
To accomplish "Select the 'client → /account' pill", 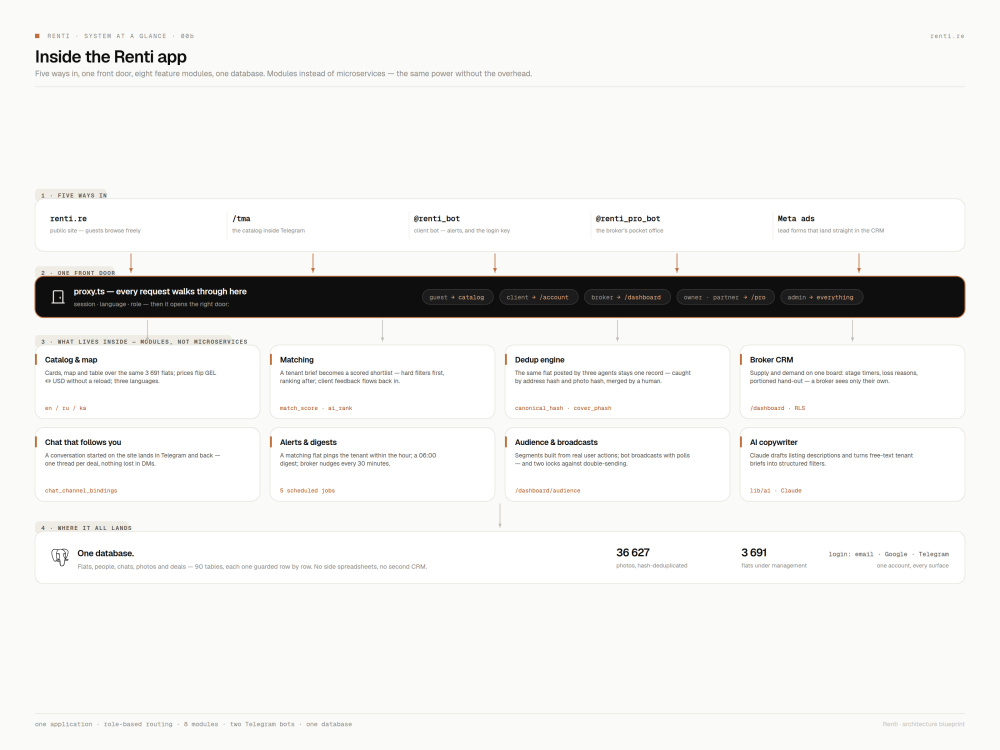I will click(538, 297).
